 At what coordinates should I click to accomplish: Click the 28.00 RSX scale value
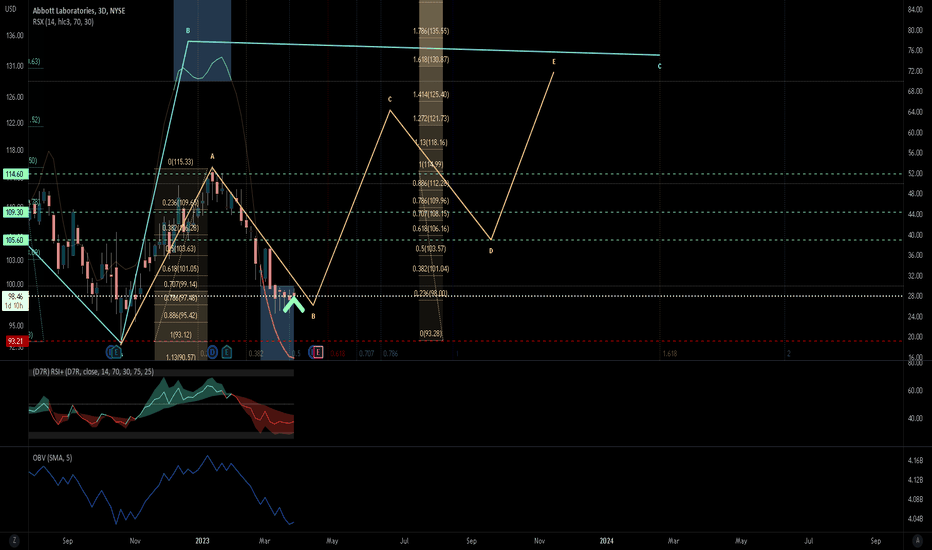[915, 296]
